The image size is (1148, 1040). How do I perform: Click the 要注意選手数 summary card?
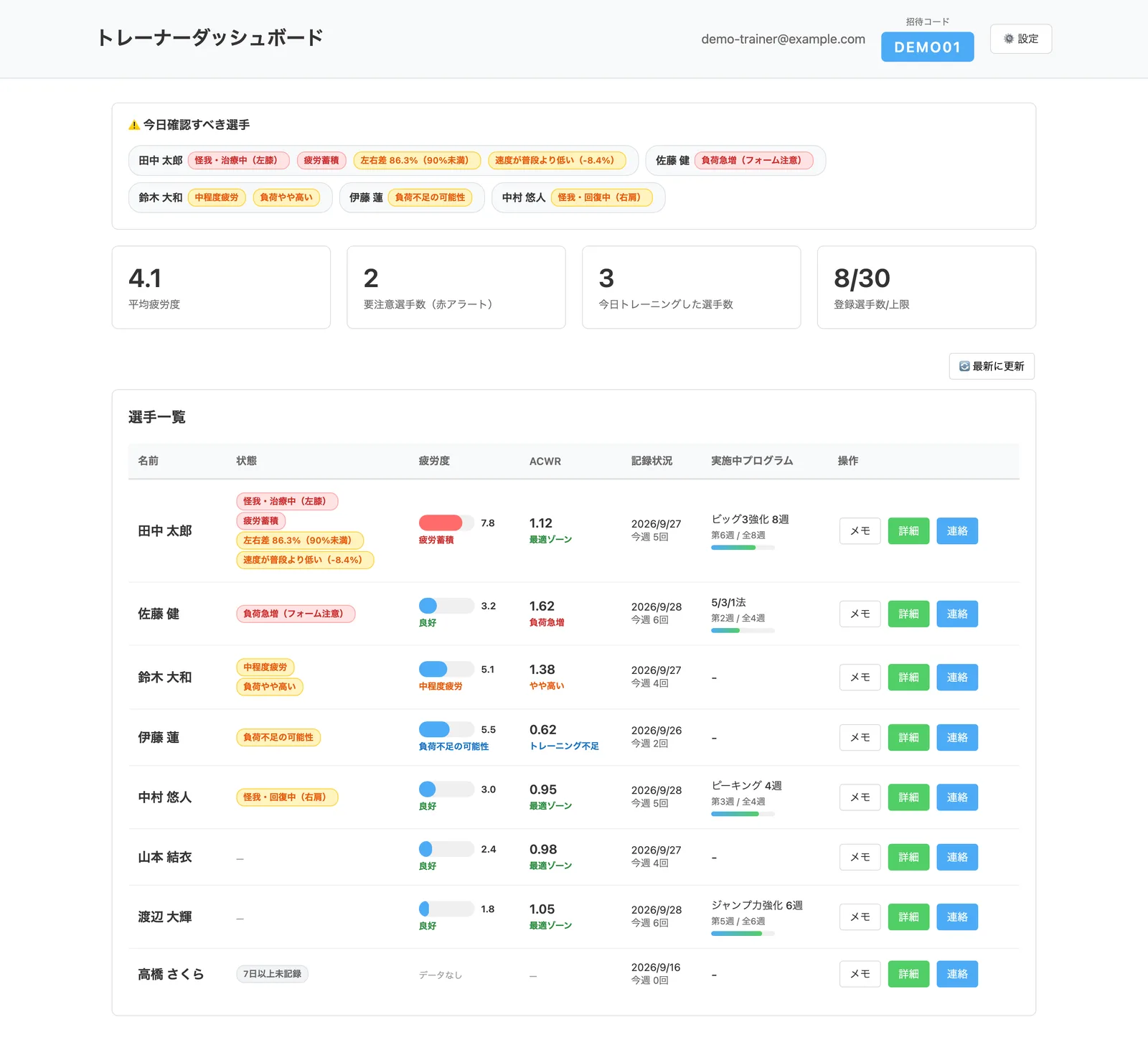click(x=456, y=287)
